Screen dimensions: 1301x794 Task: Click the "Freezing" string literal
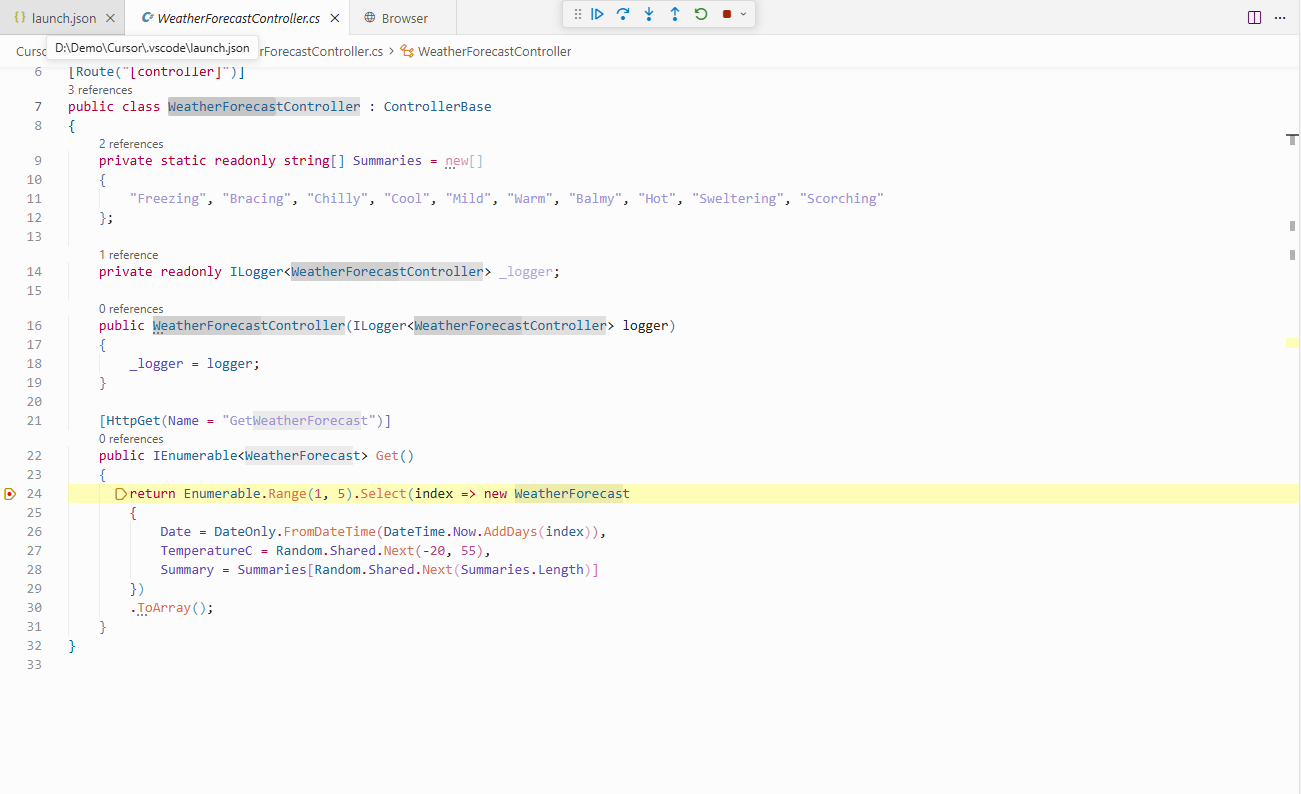(168, 199)
